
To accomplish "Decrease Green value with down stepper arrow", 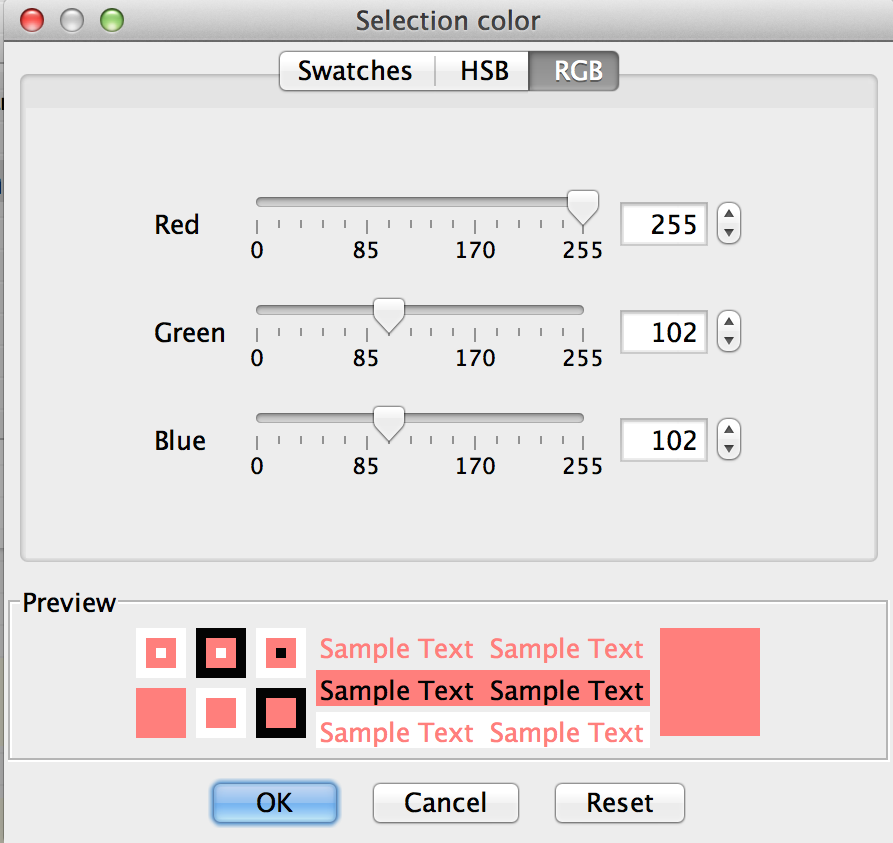I will pos(730,342).
